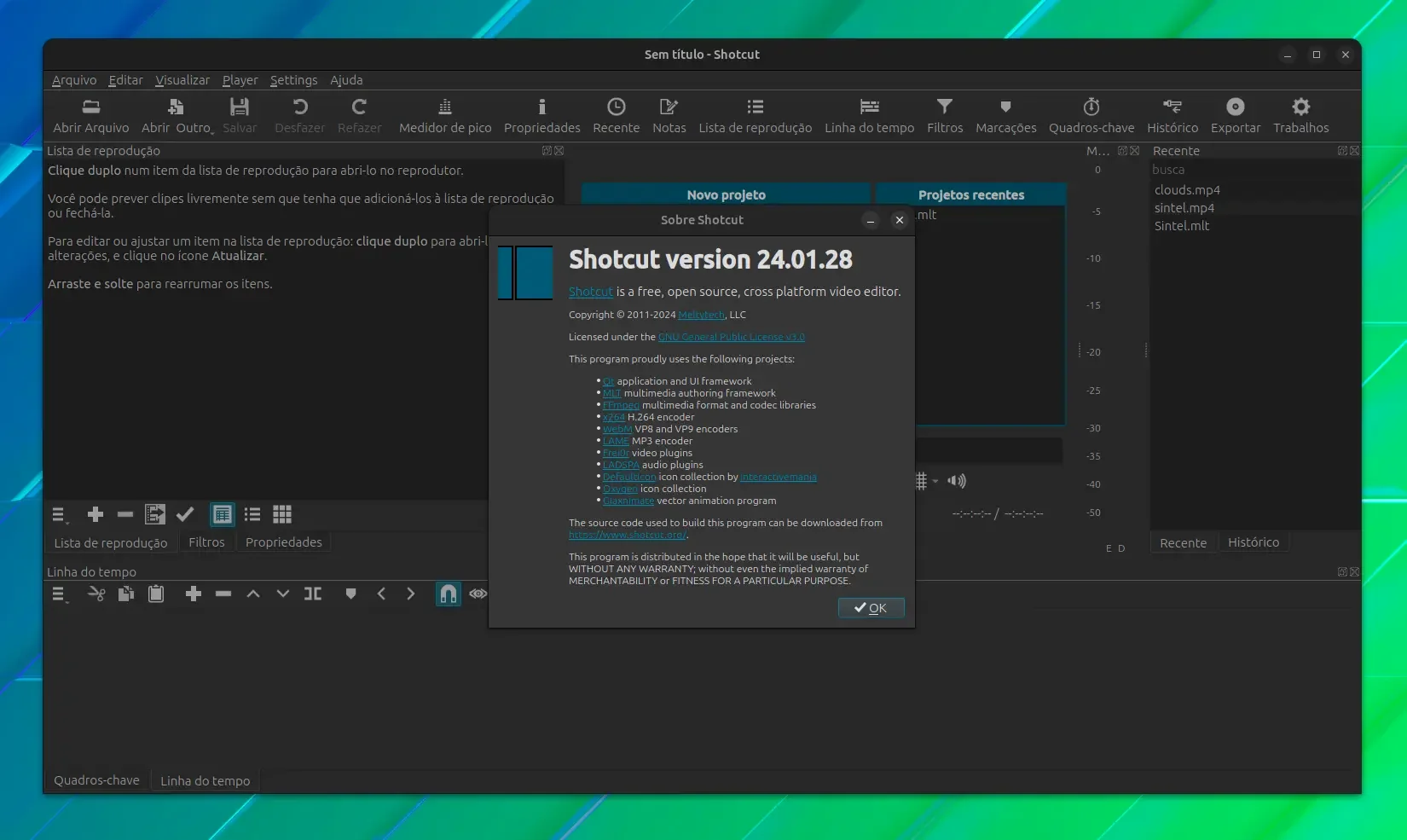Go to next marker arrow in timeline

click(411, 594)
